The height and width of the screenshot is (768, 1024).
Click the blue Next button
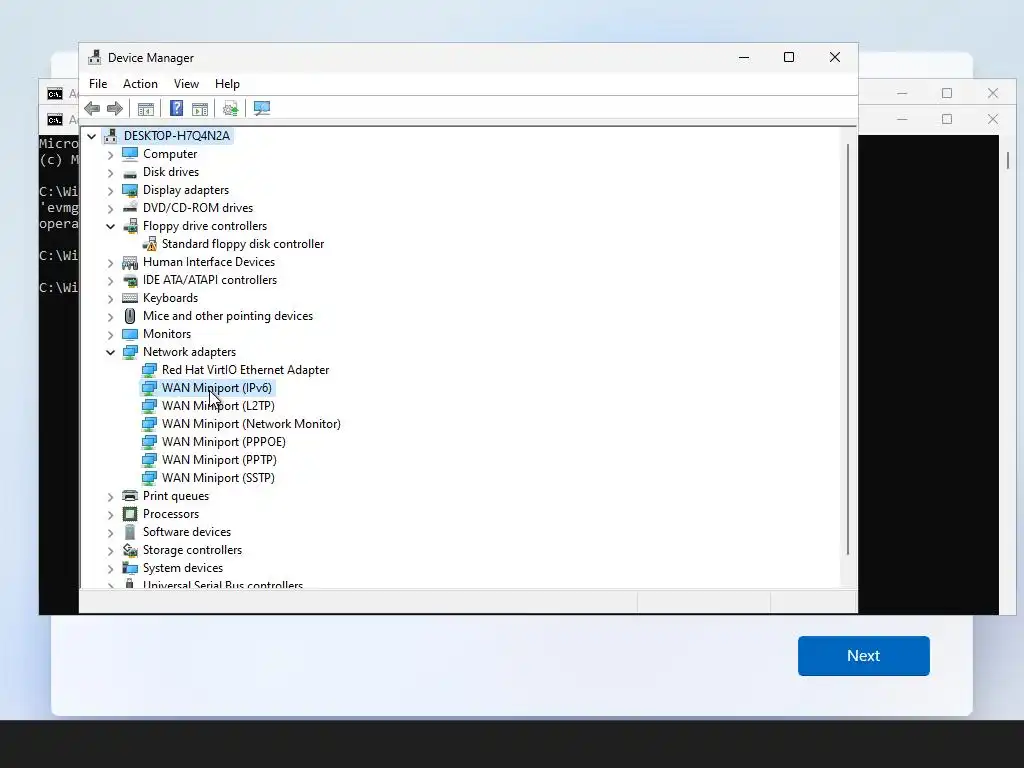click(863, 656)
